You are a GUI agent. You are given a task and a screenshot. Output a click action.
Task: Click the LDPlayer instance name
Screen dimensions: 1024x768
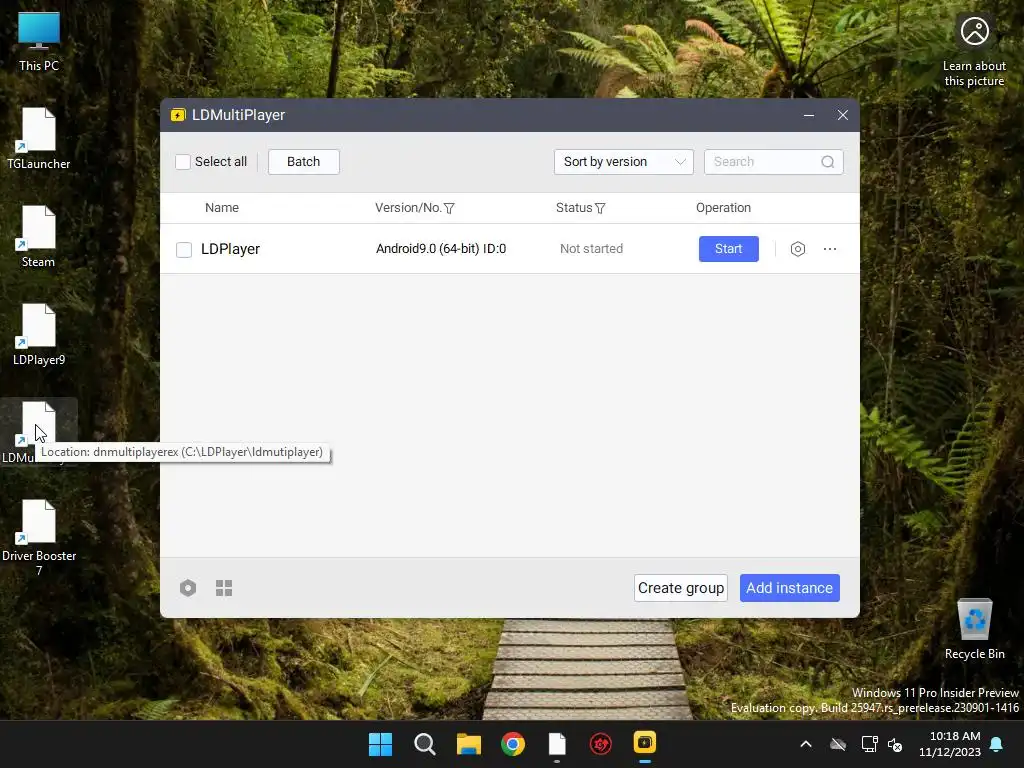[x=231, y=249]
